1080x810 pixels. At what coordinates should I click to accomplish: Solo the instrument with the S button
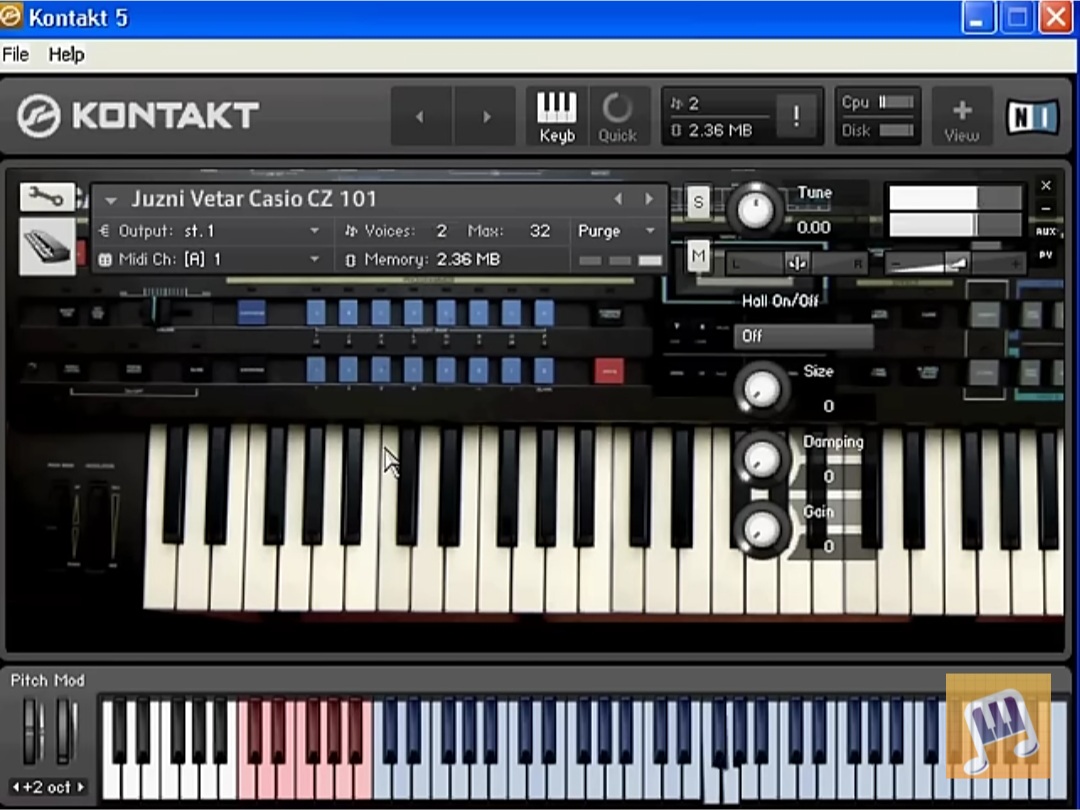(x=698, y=202)
